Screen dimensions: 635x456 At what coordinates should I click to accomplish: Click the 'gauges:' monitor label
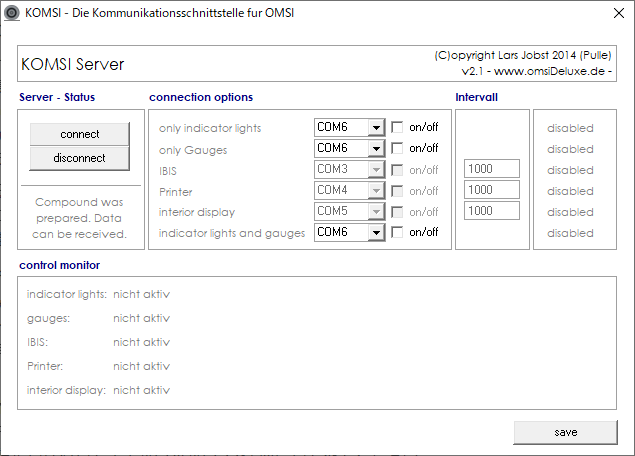[x=49, y=319]
